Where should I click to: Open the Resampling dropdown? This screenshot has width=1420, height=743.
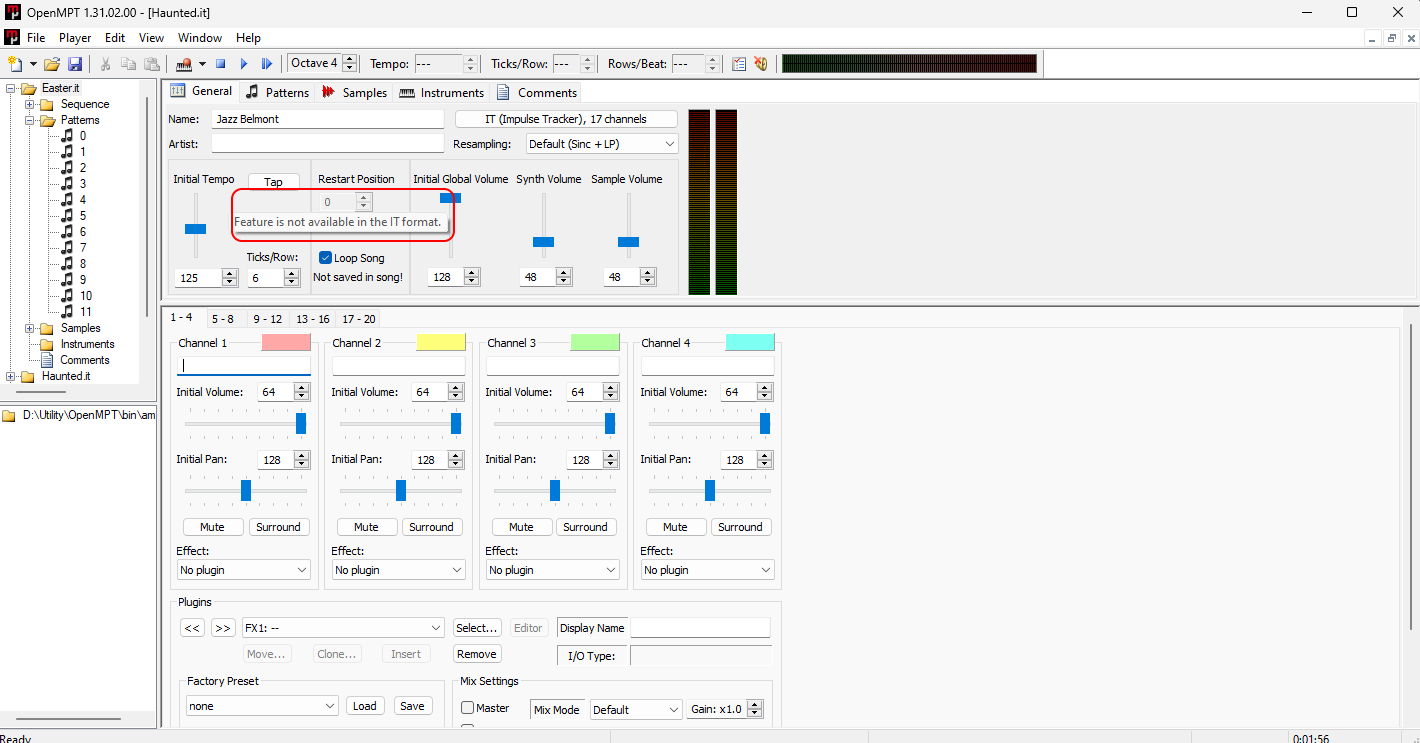point(602,144)
